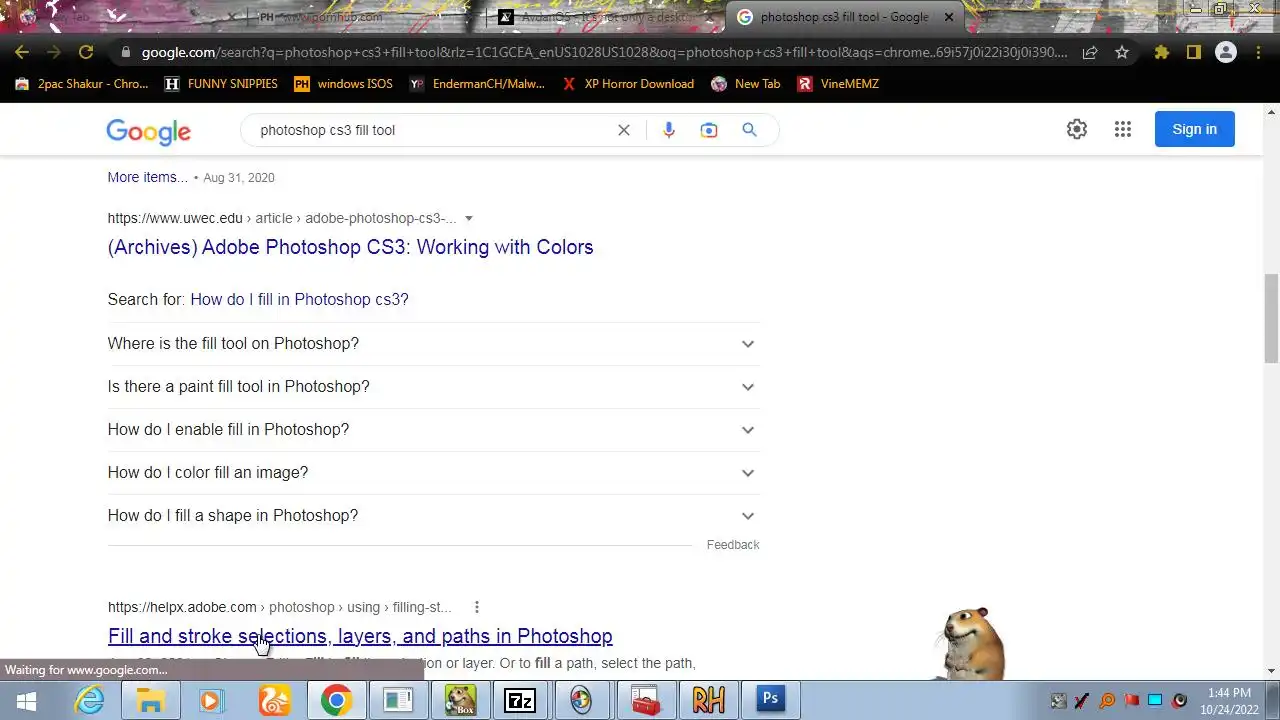Viewport: 1280px width, 720px height.
Task: Open the Chrome side panel
Action: tap(1194, 52)
